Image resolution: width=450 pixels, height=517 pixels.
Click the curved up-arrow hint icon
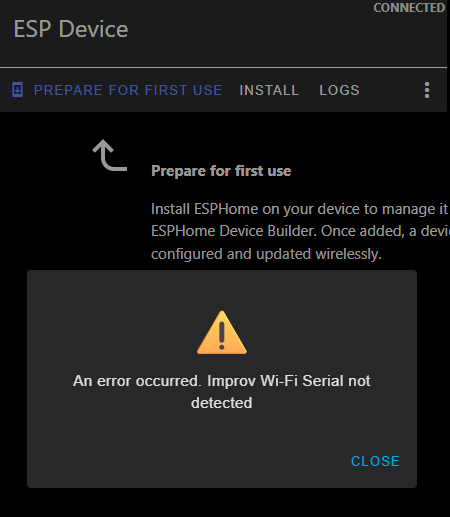[110, 155]
